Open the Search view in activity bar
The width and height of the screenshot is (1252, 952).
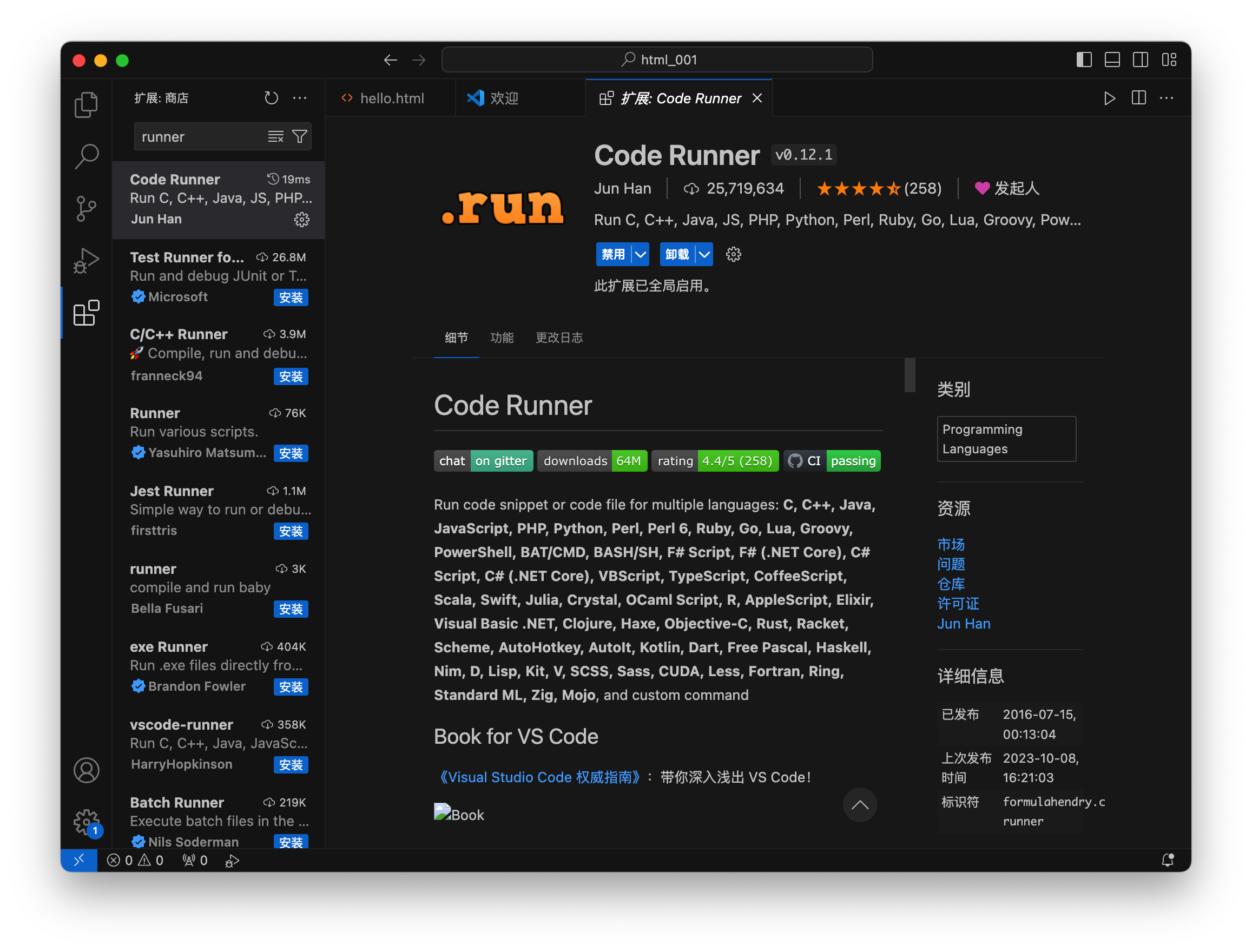(x=86, y=156)
